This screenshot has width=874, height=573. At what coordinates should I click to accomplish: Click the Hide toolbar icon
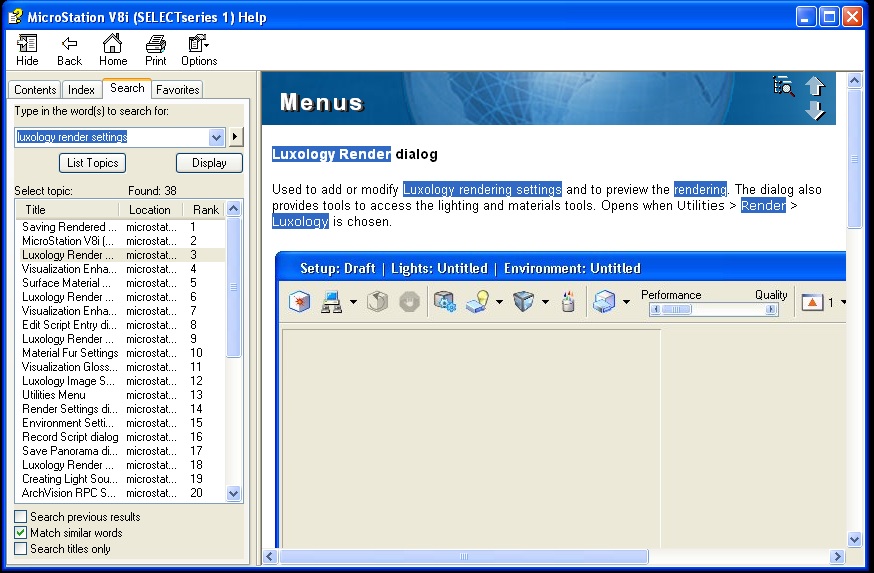click(x=27, y=50)
